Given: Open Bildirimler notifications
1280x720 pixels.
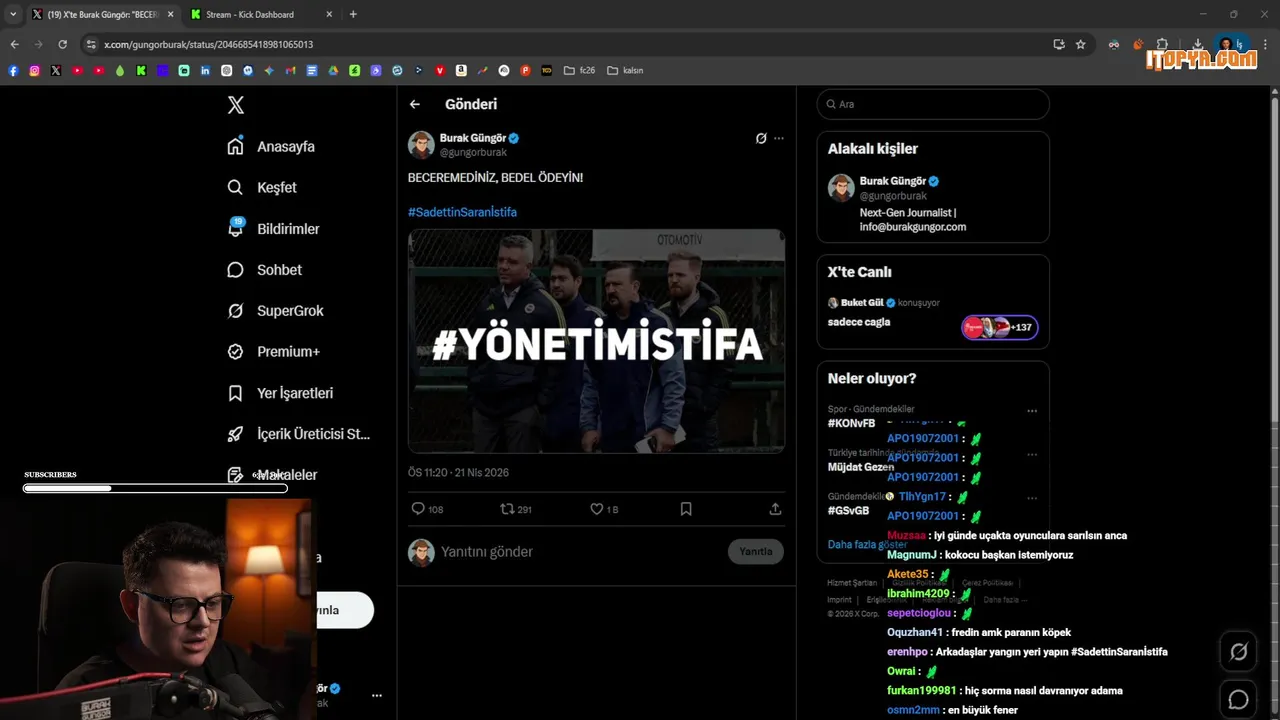Looking at the screenshot, I should click(x=273, y=229).
